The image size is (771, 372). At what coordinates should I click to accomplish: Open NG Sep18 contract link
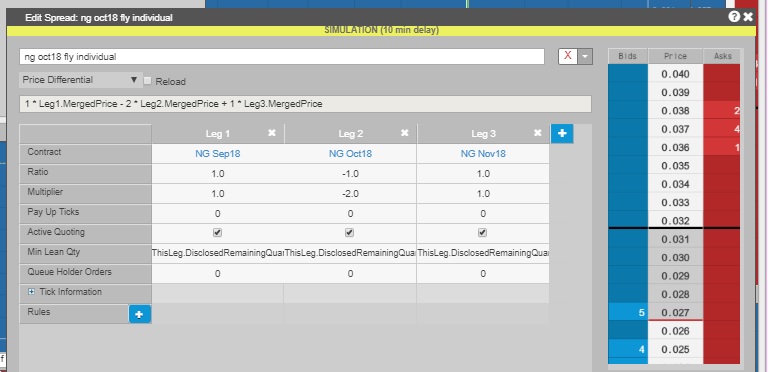coord(217,154)
